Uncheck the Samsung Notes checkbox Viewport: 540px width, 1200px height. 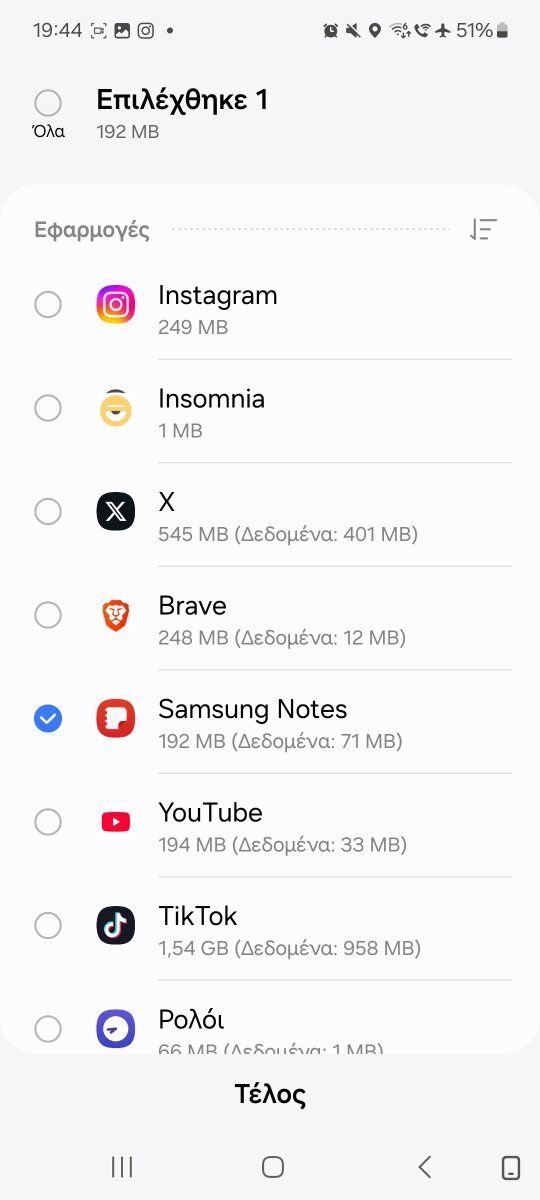click(x=48, y=719)
